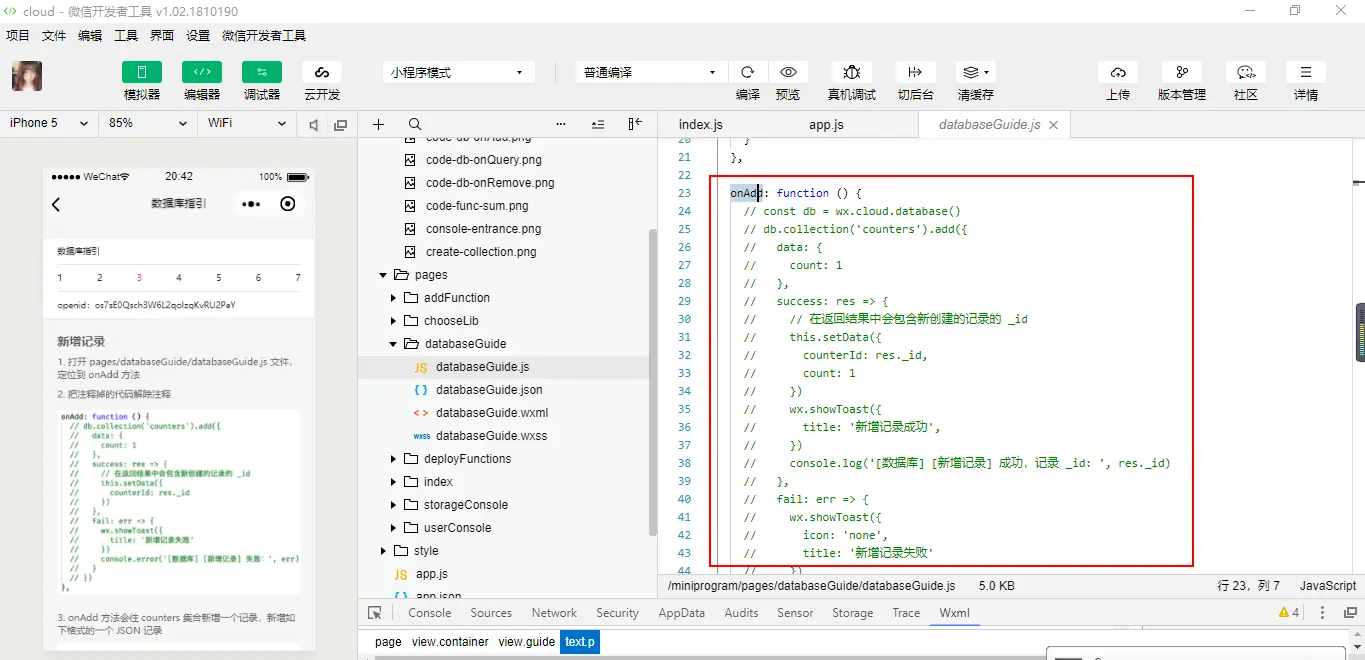Switch to the app.js editor tab
This screenshot has height=660, width=1365.
826,124
